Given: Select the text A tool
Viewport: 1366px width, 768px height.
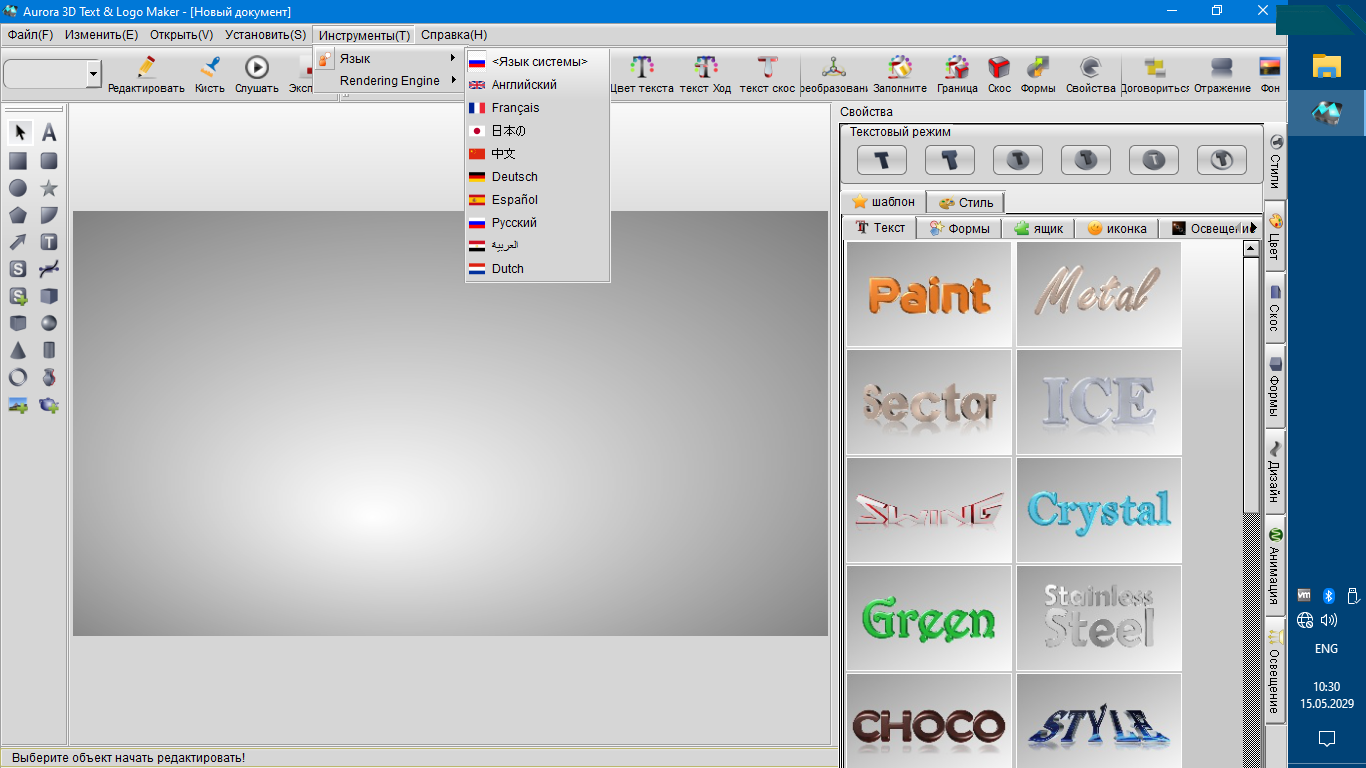Looking at the screenshot, I should click(x=49, y=133).
